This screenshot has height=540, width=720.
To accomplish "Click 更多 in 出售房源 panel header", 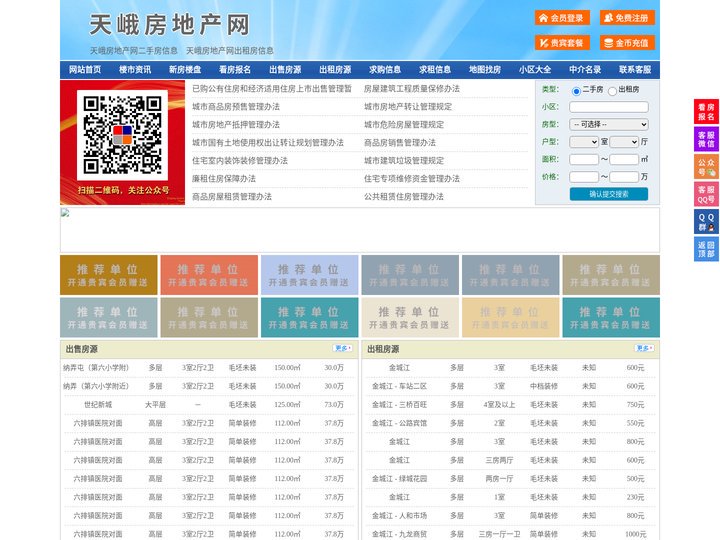I will pos(343,349).
